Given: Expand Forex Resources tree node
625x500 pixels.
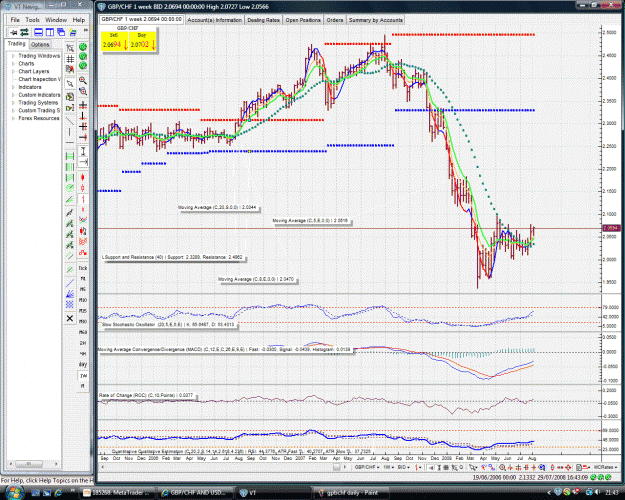Looking at the screenshot, I should pos(13,118).
